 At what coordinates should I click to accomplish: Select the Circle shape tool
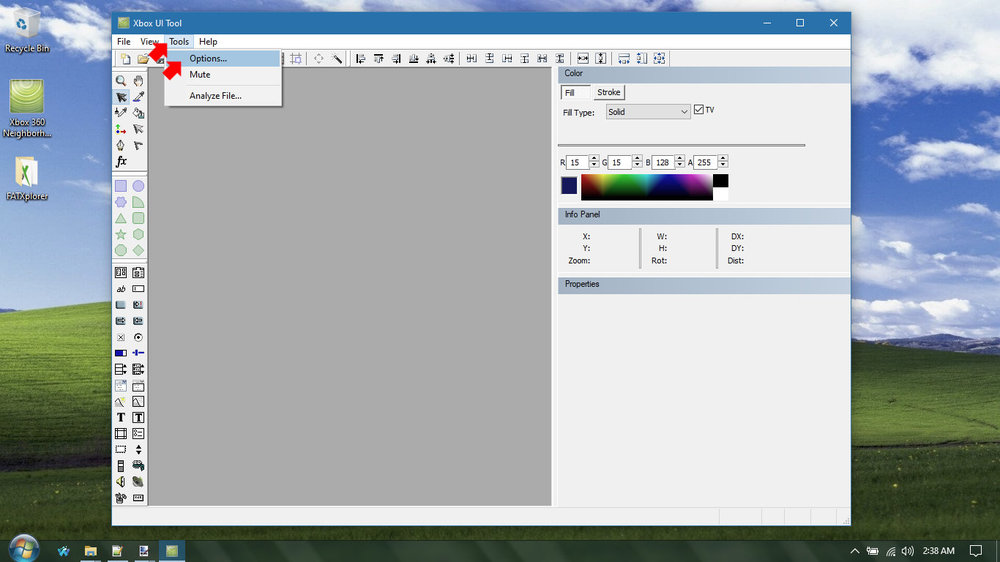138,186
